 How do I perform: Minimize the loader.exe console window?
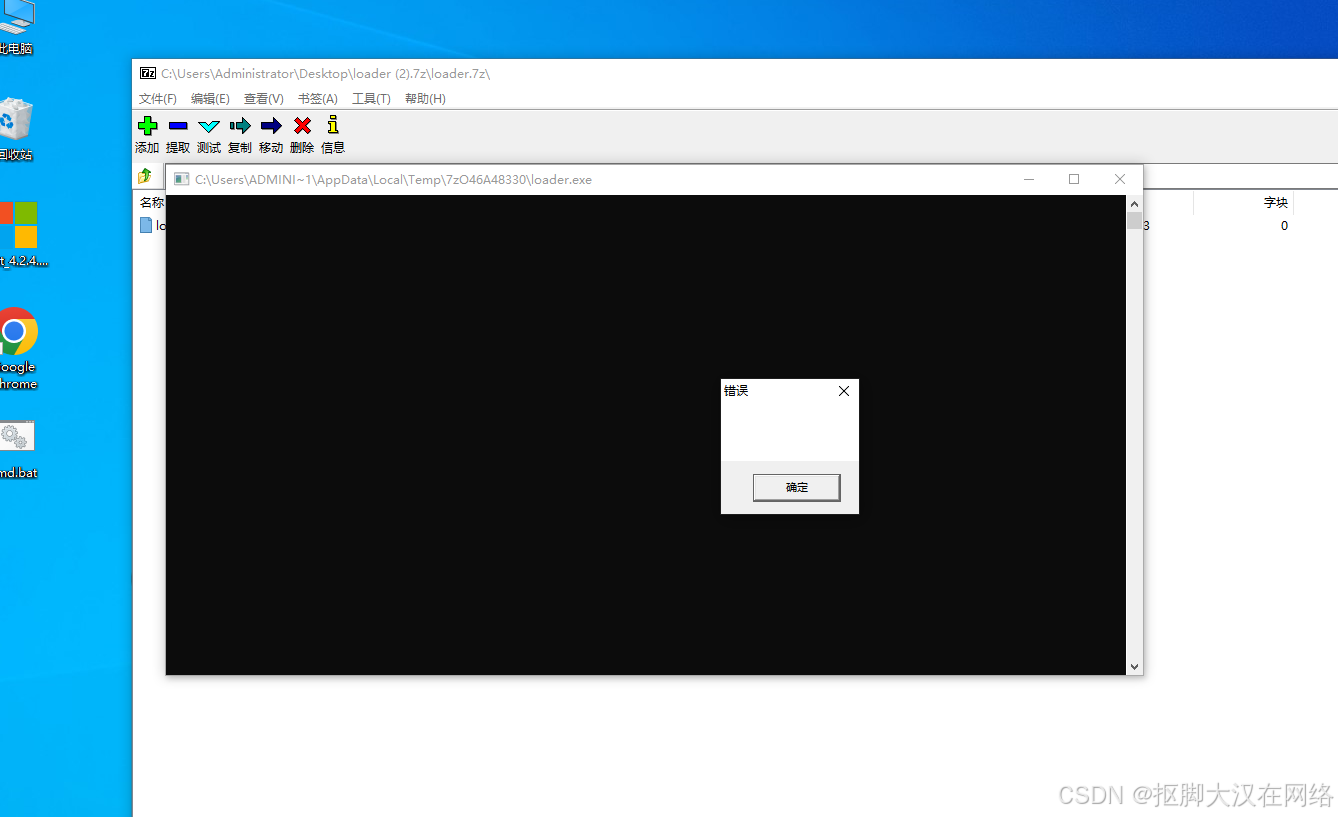(x=1029, y=180)
